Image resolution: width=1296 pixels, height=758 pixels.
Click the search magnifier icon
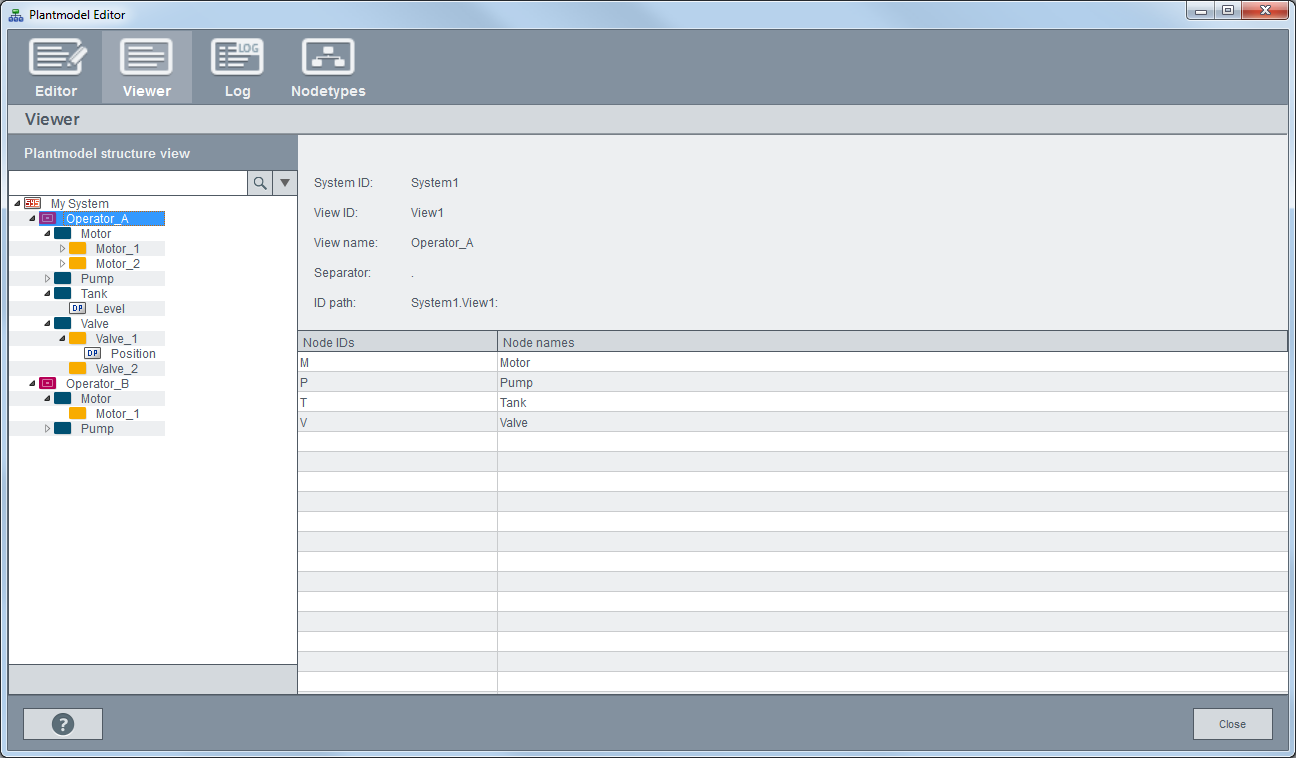click(x=260, y=183)
